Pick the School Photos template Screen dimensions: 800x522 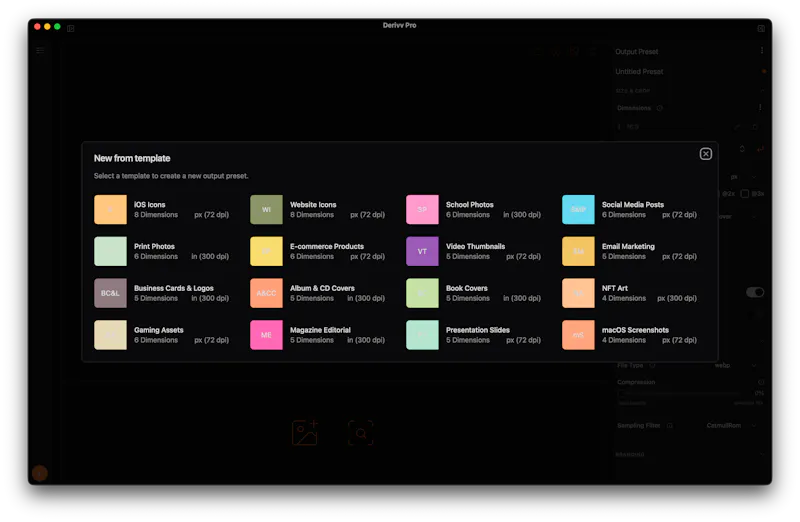tap(474, 210)
